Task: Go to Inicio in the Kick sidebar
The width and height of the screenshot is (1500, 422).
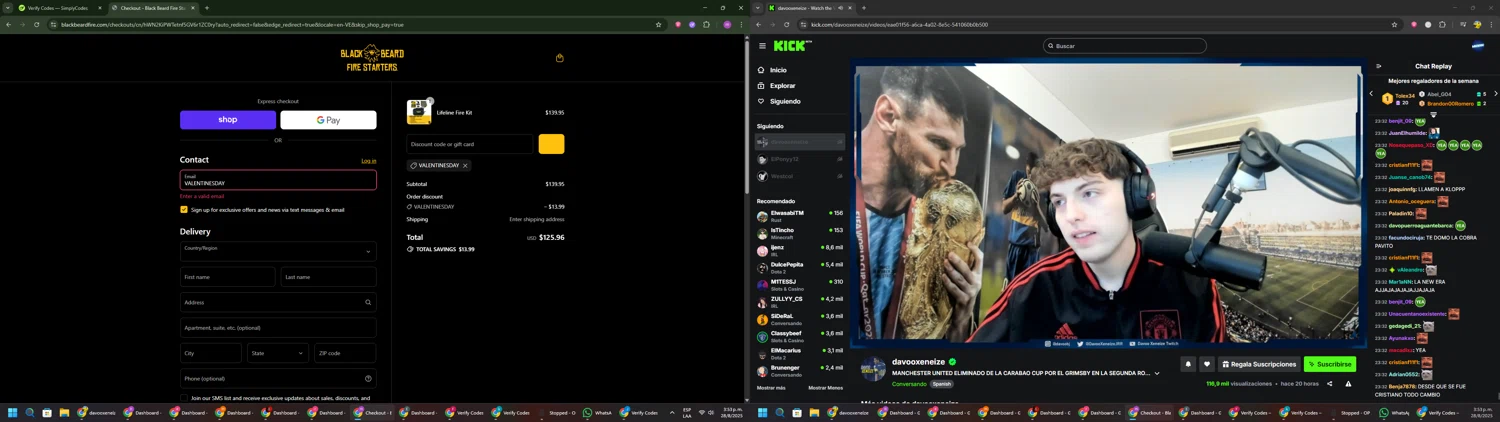Action: point(778,70)
